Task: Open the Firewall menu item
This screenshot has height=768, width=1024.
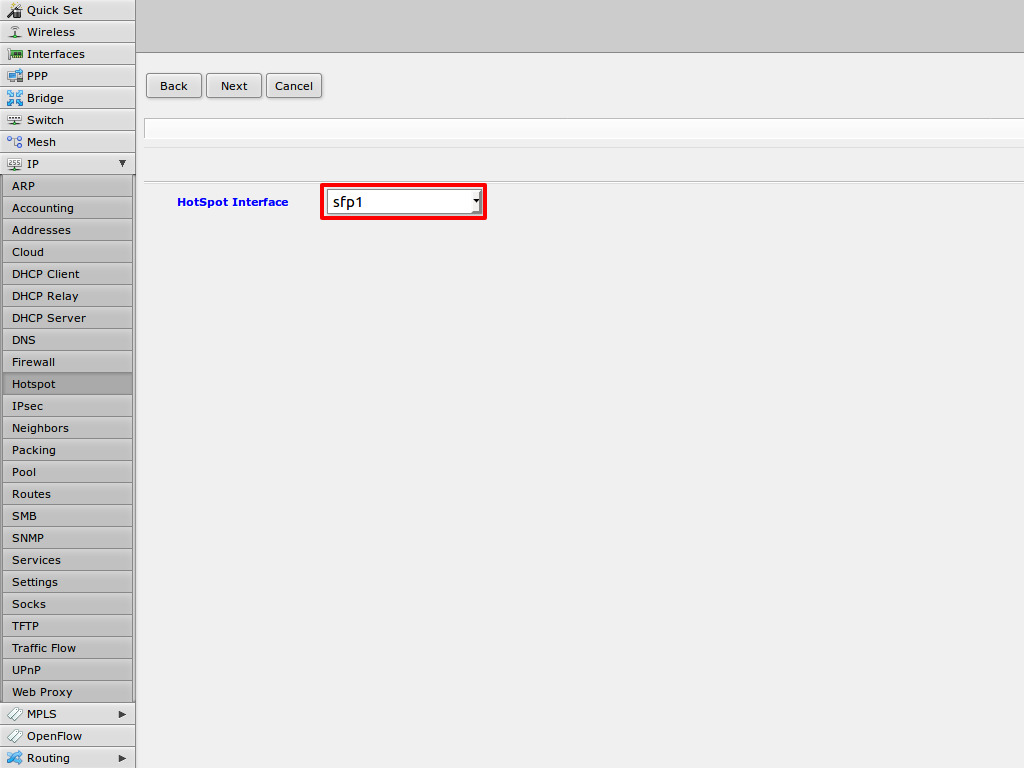Action: (34, 362)
